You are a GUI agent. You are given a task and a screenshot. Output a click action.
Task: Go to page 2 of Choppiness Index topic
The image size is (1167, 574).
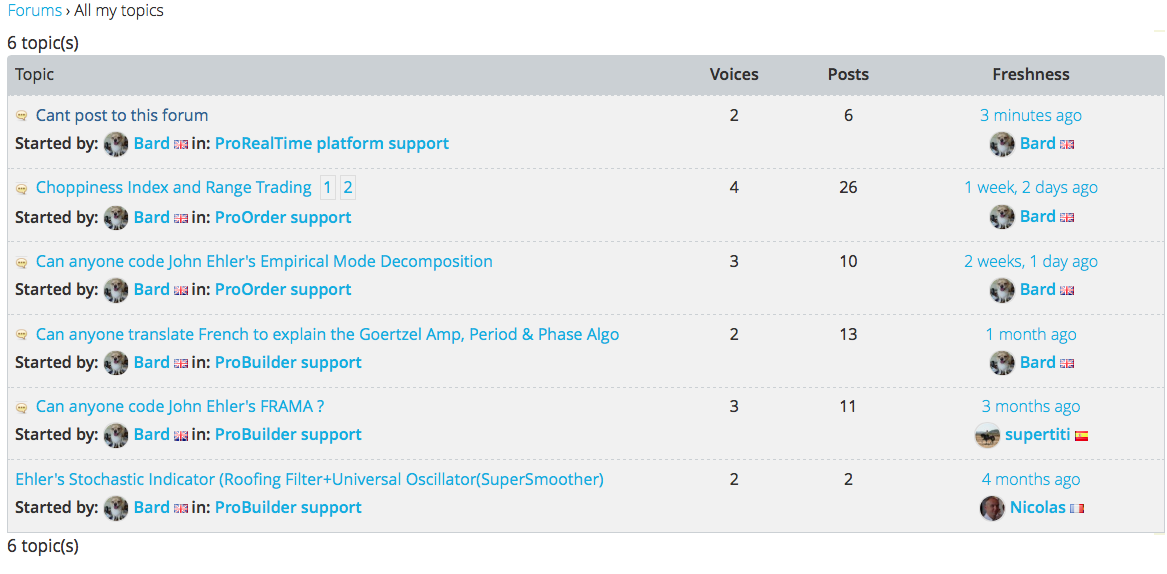(x=348, y=187)
